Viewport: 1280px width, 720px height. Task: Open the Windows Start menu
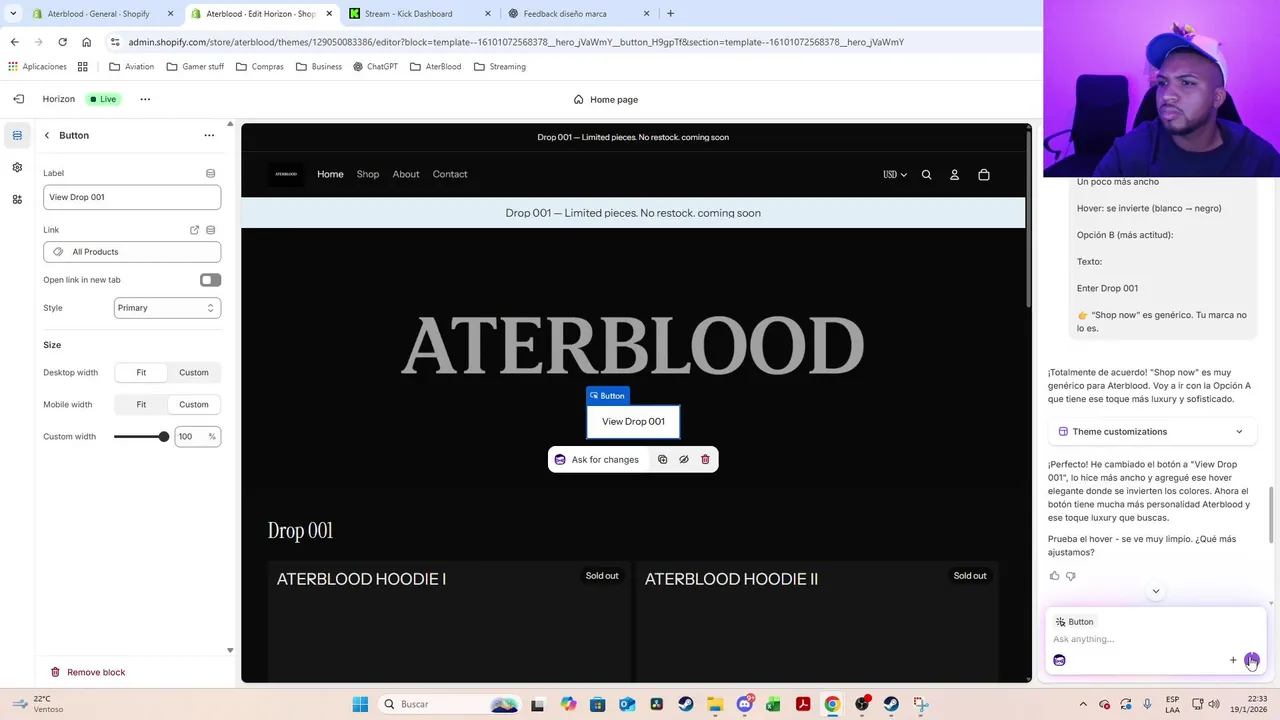pos(360,704)
